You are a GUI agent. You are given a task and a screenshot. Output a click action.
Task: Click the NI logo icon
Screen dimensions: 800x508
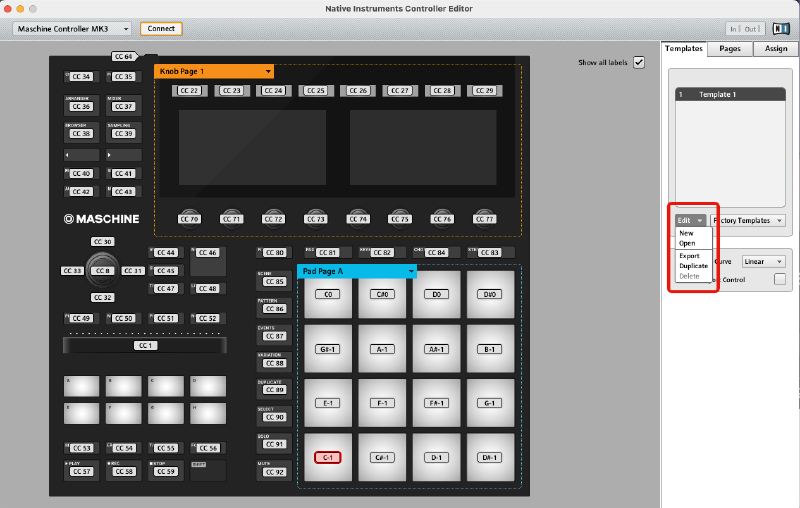(781, 29)
